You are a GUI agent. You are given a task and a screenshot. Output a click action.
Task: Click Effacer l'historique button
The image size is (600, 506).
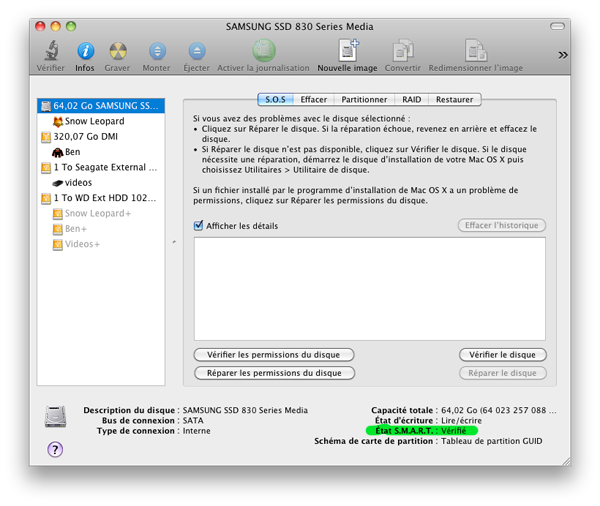[502, 225]
